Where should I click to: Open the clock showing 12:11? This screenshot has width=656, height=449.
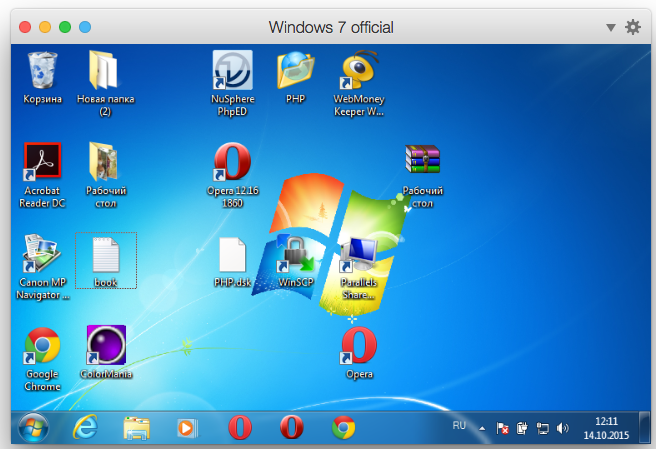pos(606,428)
